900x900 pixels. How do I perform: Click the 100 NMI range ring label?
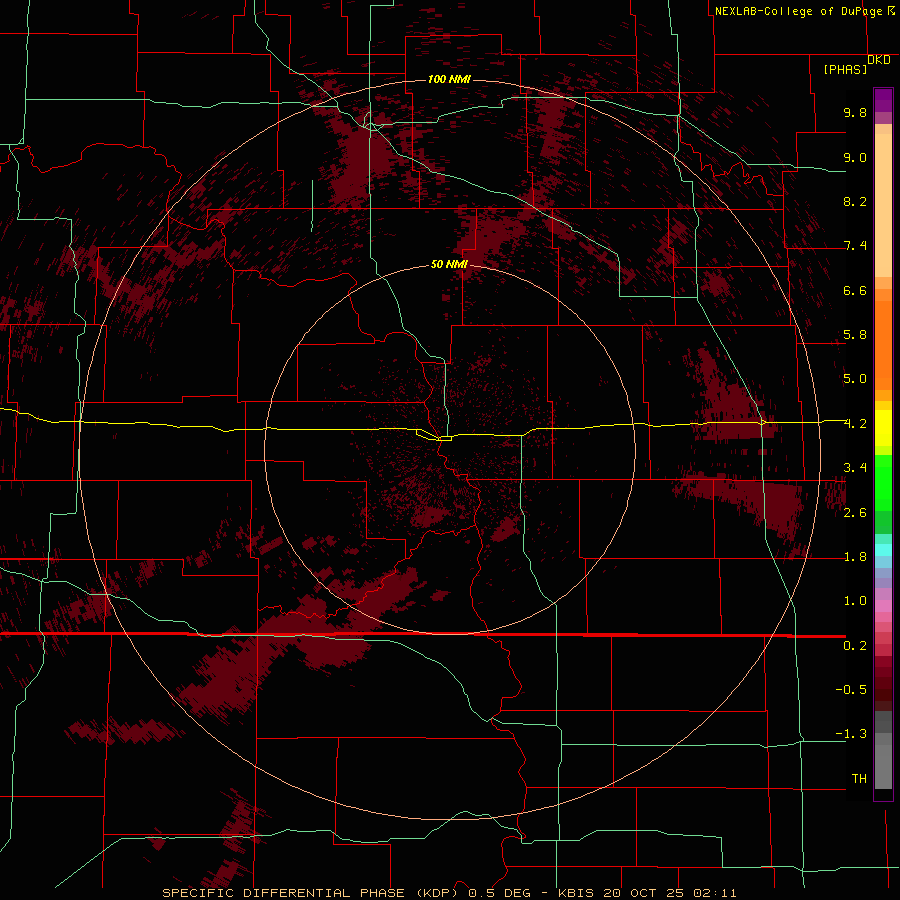pyautogui.click(x=449, y=79)
